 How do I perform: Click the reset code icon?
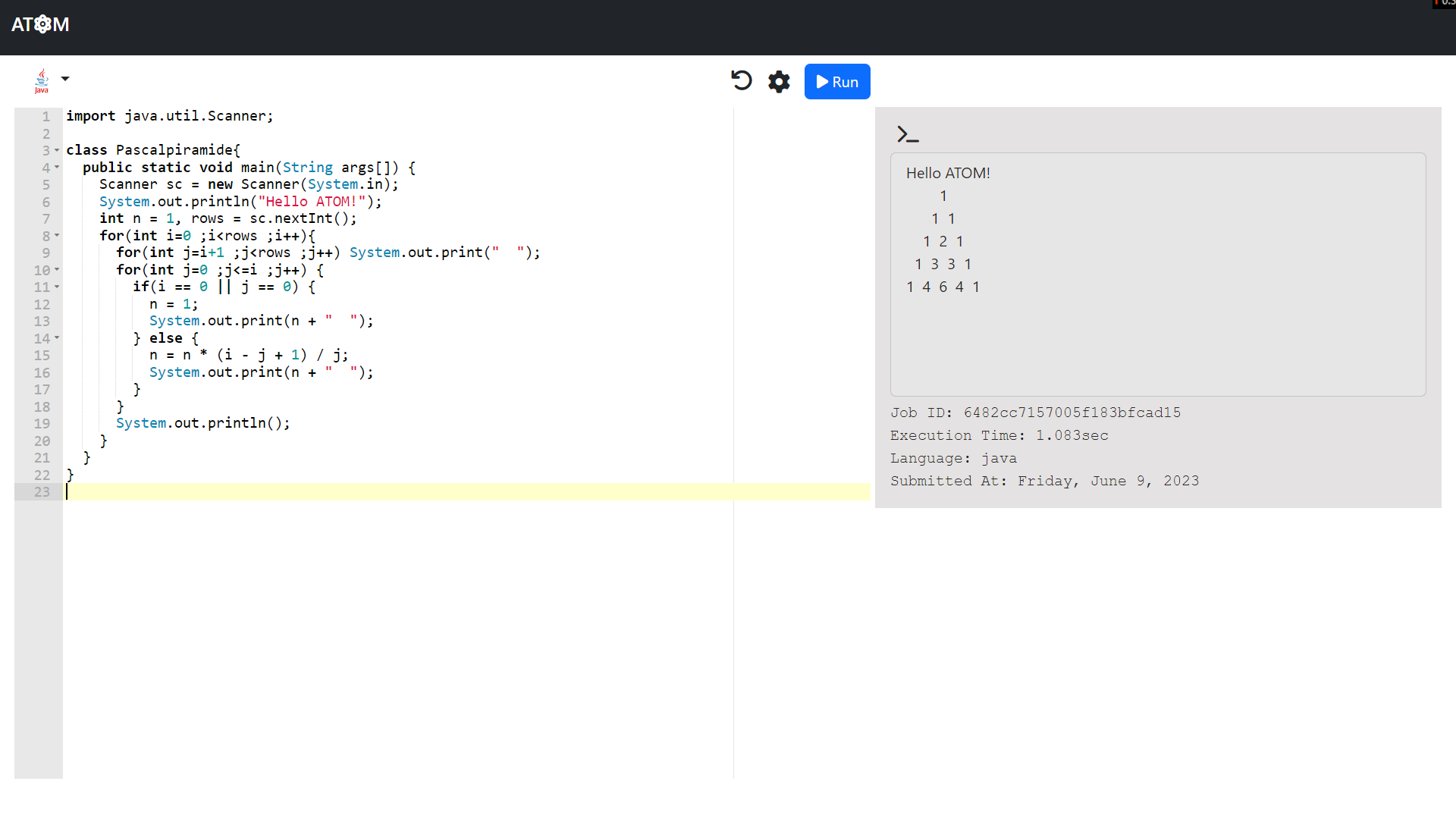[741, 80]
